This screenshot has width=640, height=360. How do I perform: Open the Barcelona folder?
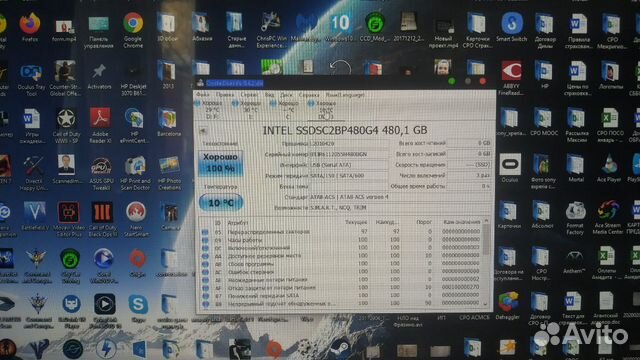pyautogui.click(x=168, y=122)
